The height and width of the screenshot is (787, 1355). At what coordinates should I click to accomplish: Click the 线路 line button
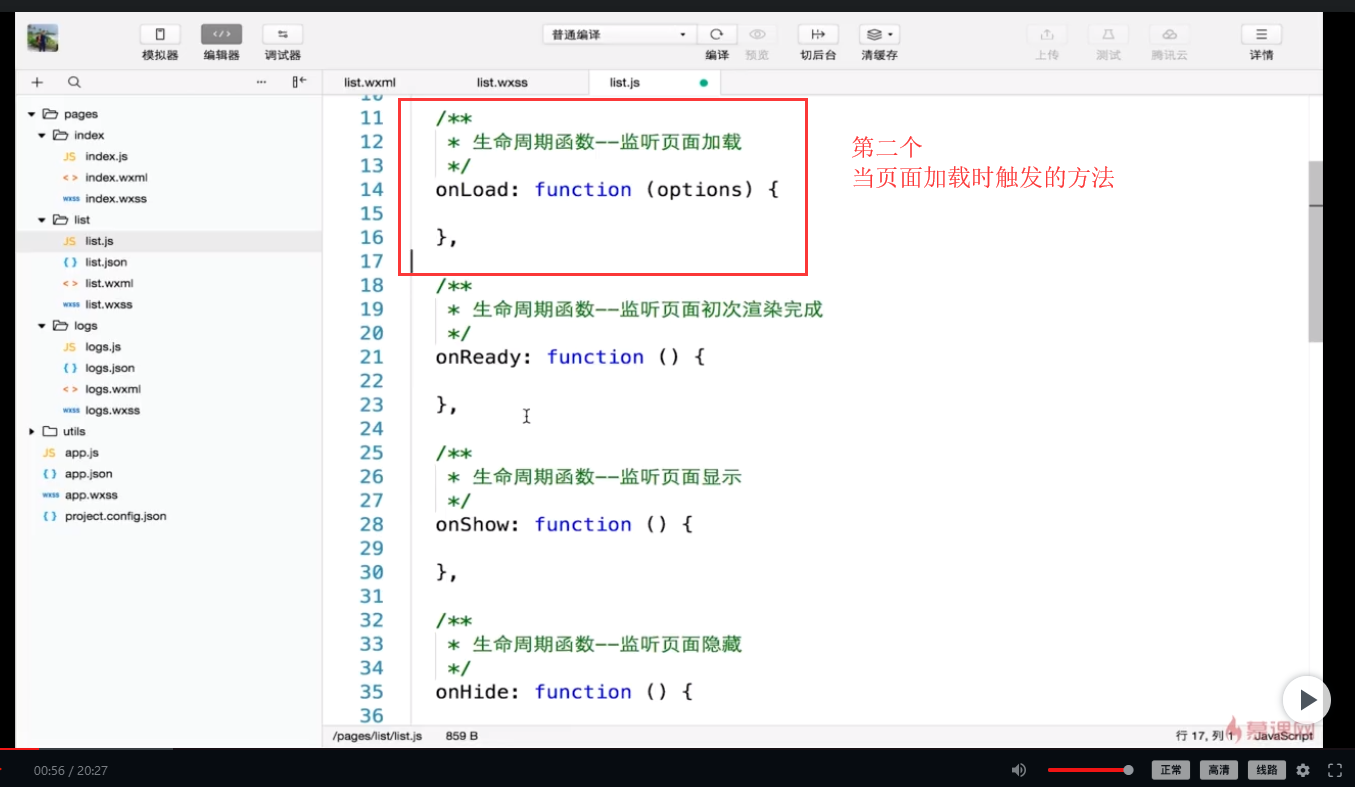(1267, 770)
